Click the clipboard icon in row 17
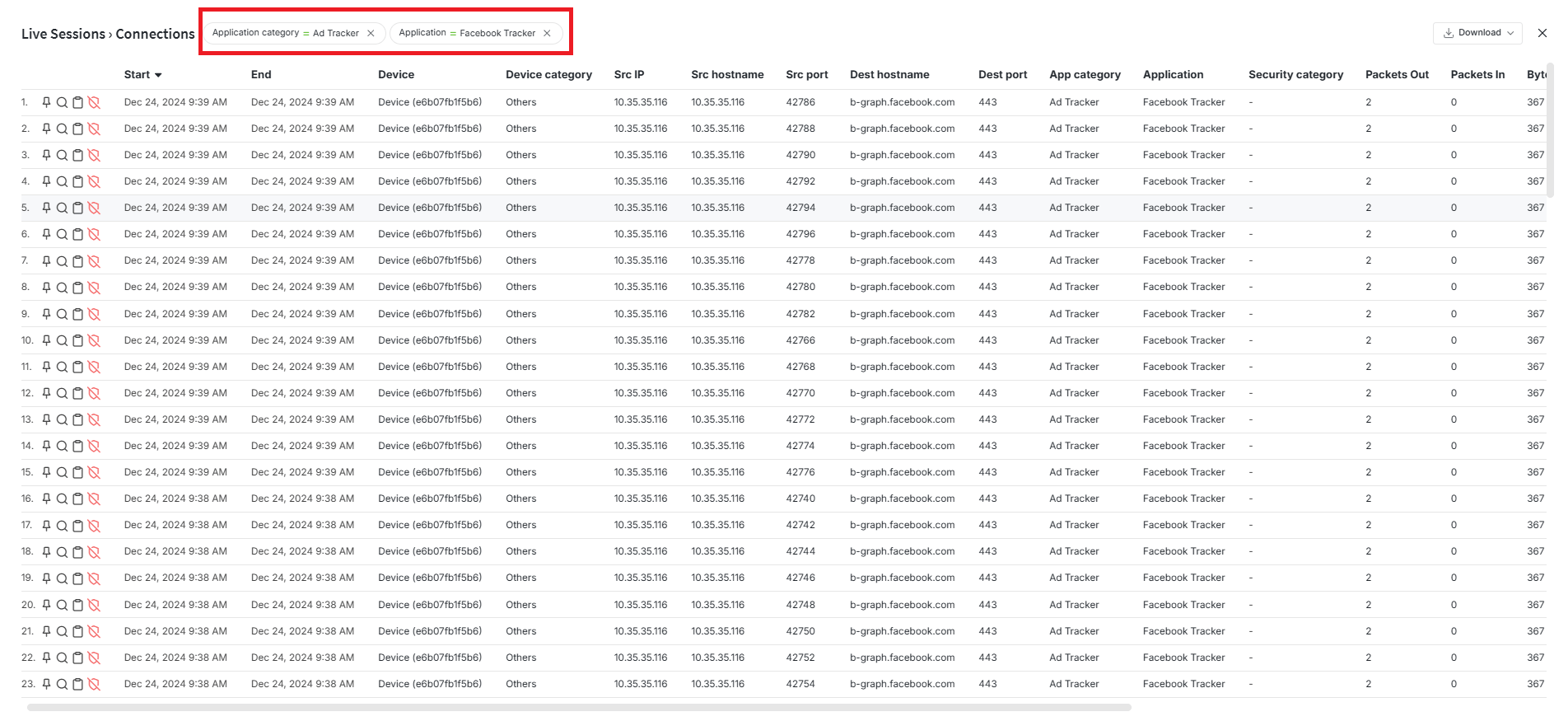Screen dimensions: 1568x721 [x=78, y=525]
